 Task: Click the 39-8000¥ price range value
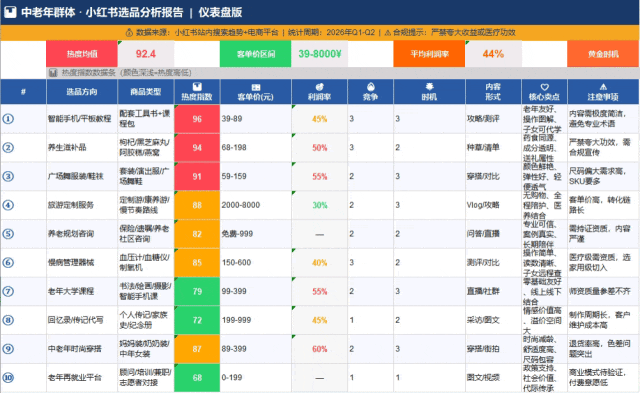click(320, 54)
